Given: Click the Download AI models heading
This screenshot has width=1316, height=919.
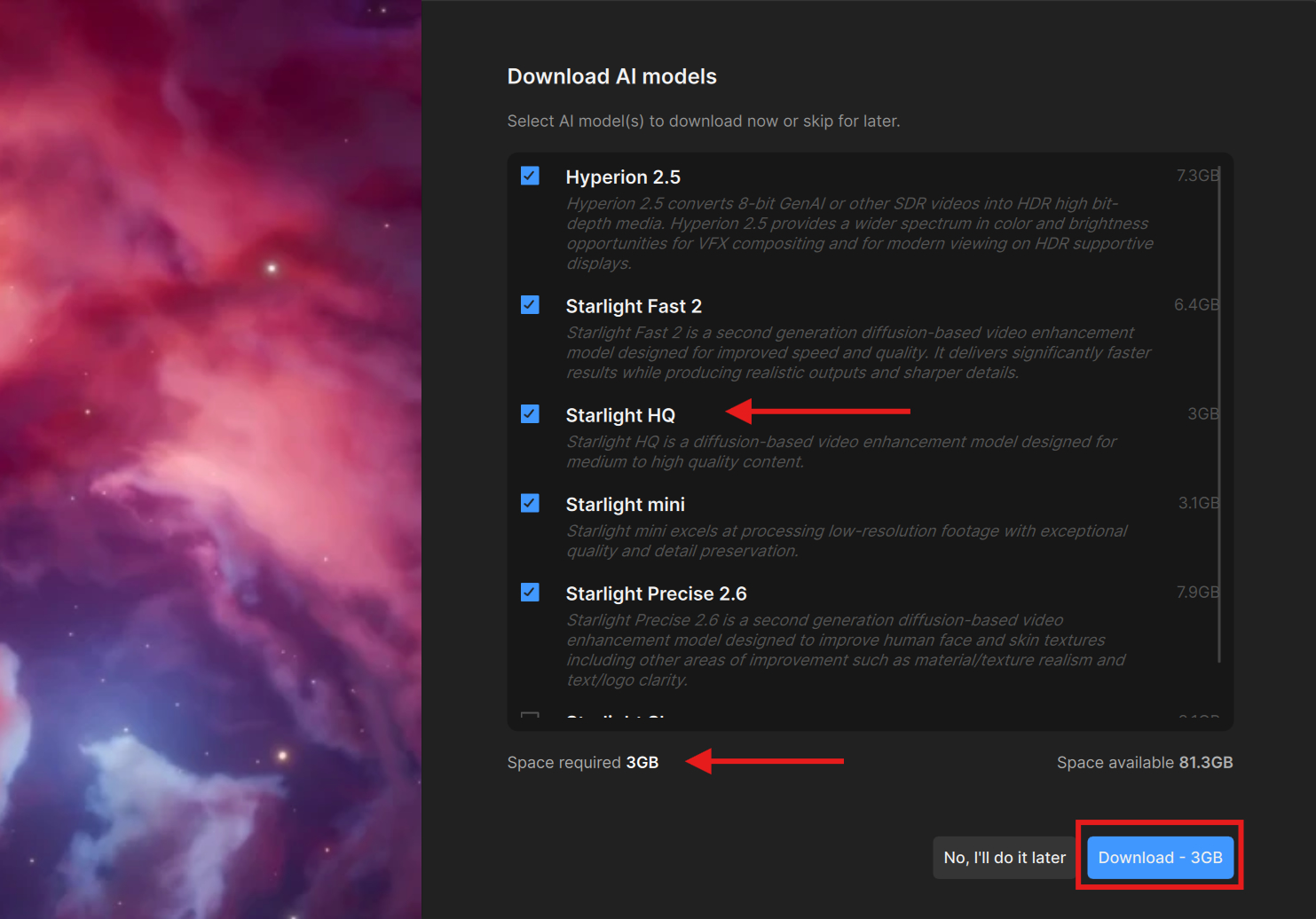Looking at the screenshot, I should [611, 76].
